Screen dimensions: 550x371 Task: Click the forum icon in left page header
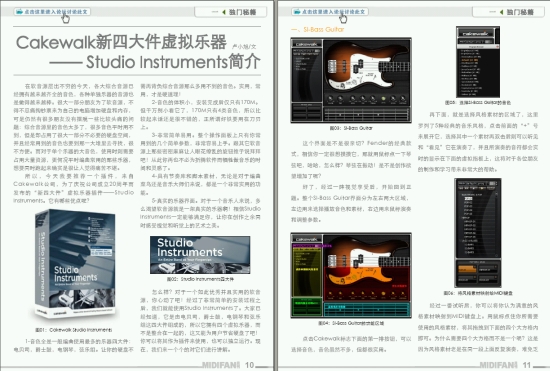coord(19,12)
